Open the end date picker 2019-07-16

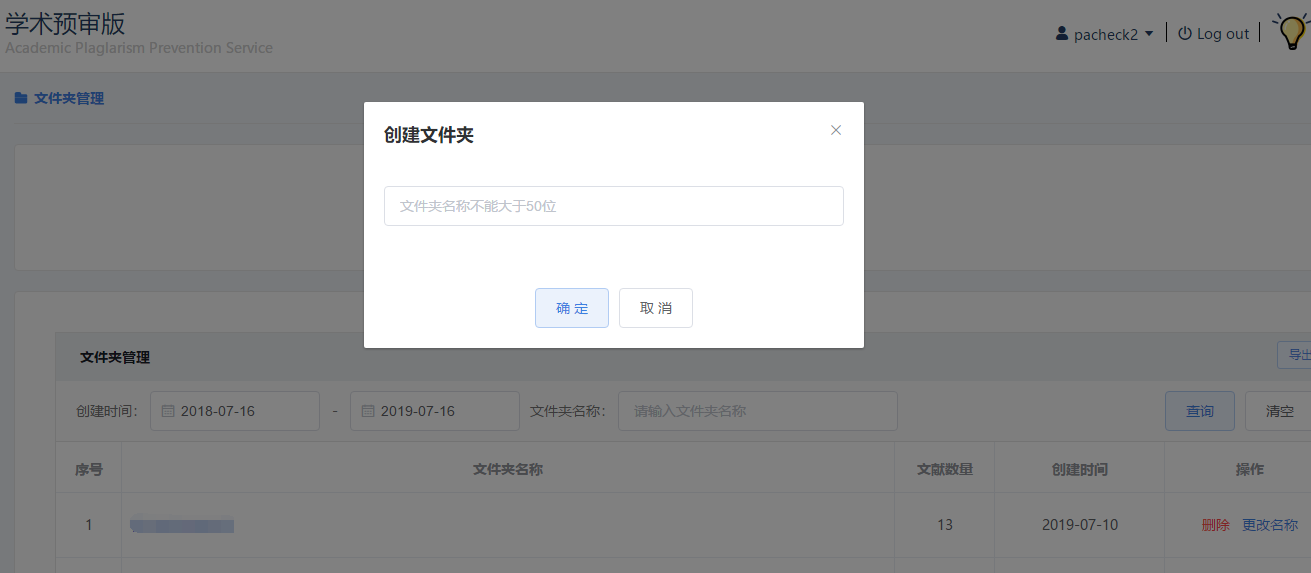click(x=435, y=411)
